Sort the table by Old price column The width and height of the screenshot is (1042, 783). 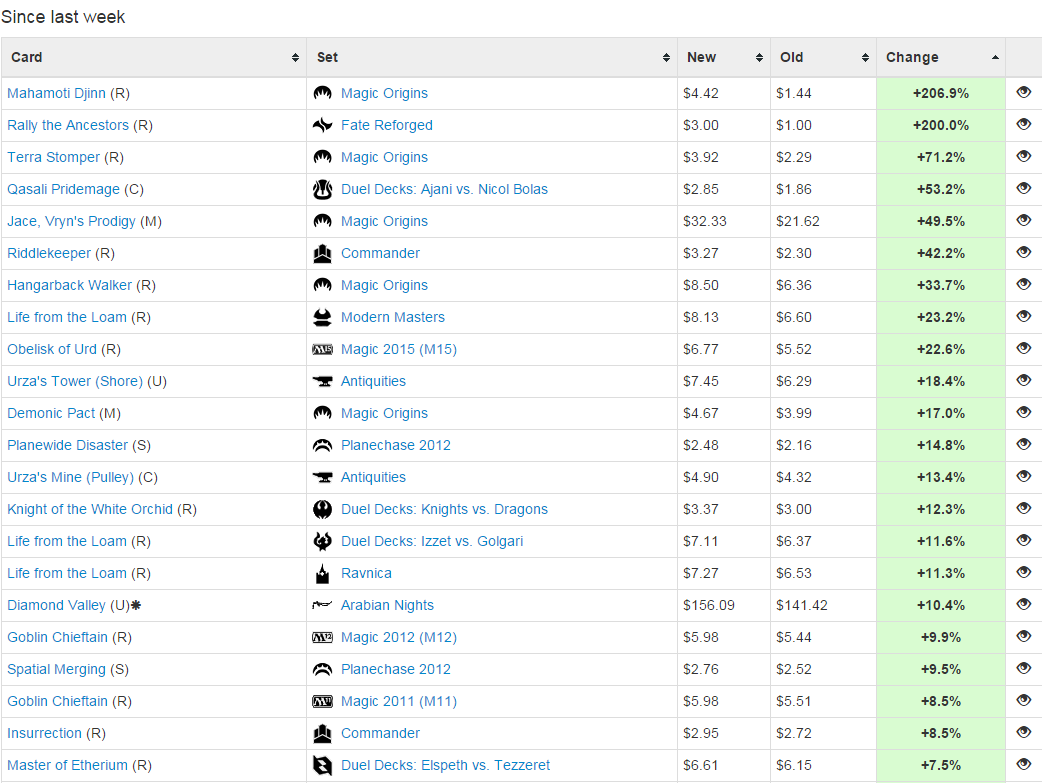823,57
